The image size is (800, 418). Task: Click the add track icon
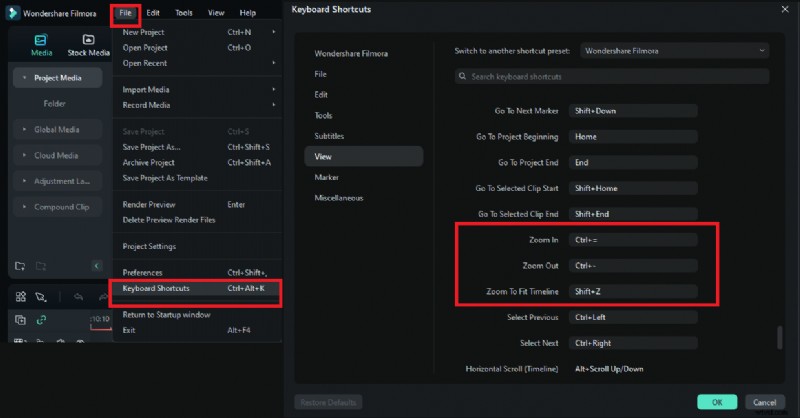[20, 320]
